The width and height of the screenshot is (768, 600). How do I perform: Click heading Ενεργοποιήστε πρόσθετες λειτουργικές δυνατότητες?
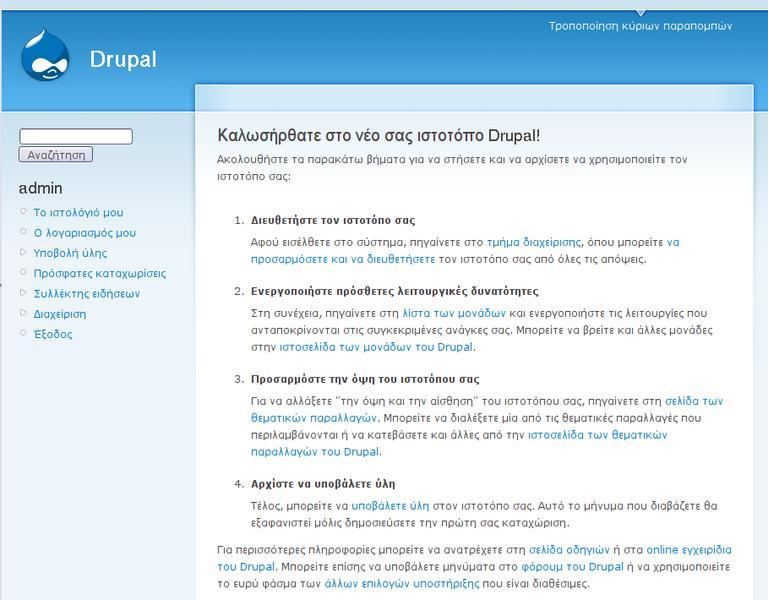395,291
